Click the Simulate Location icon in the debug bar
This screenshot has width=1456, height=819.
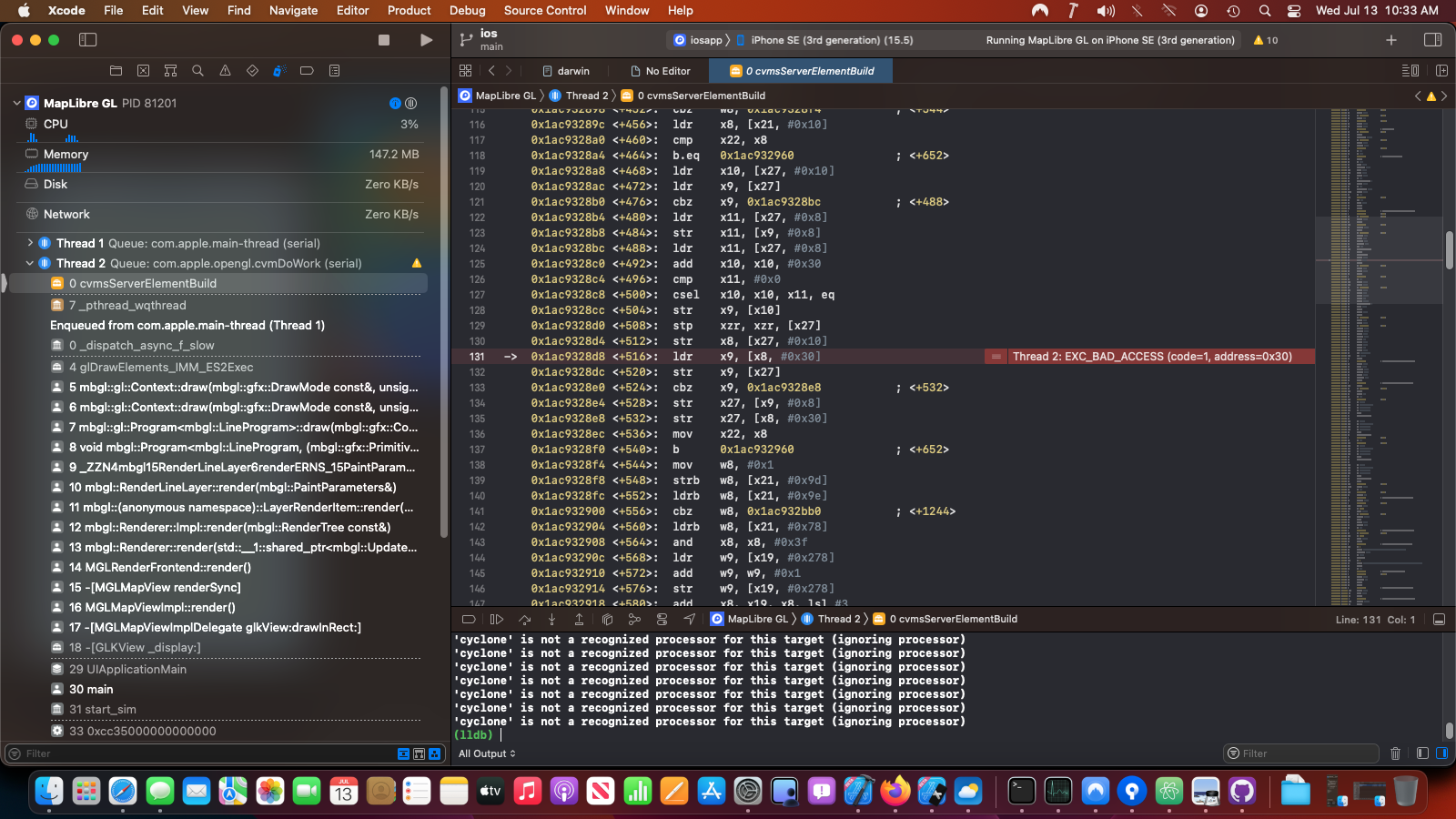click(x=689, y=619)
